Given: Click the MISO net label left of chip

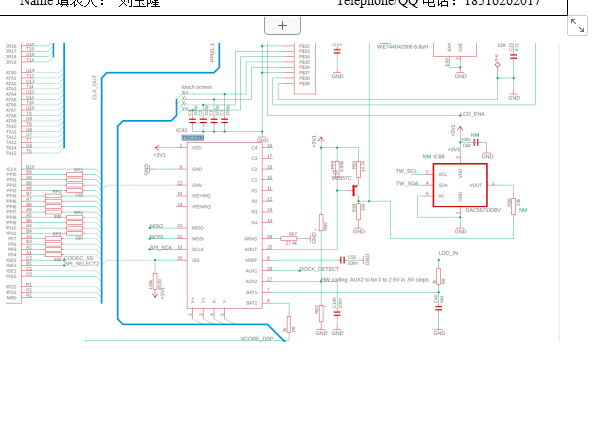Looking at the screenshot, I should [x=156, y=226].
